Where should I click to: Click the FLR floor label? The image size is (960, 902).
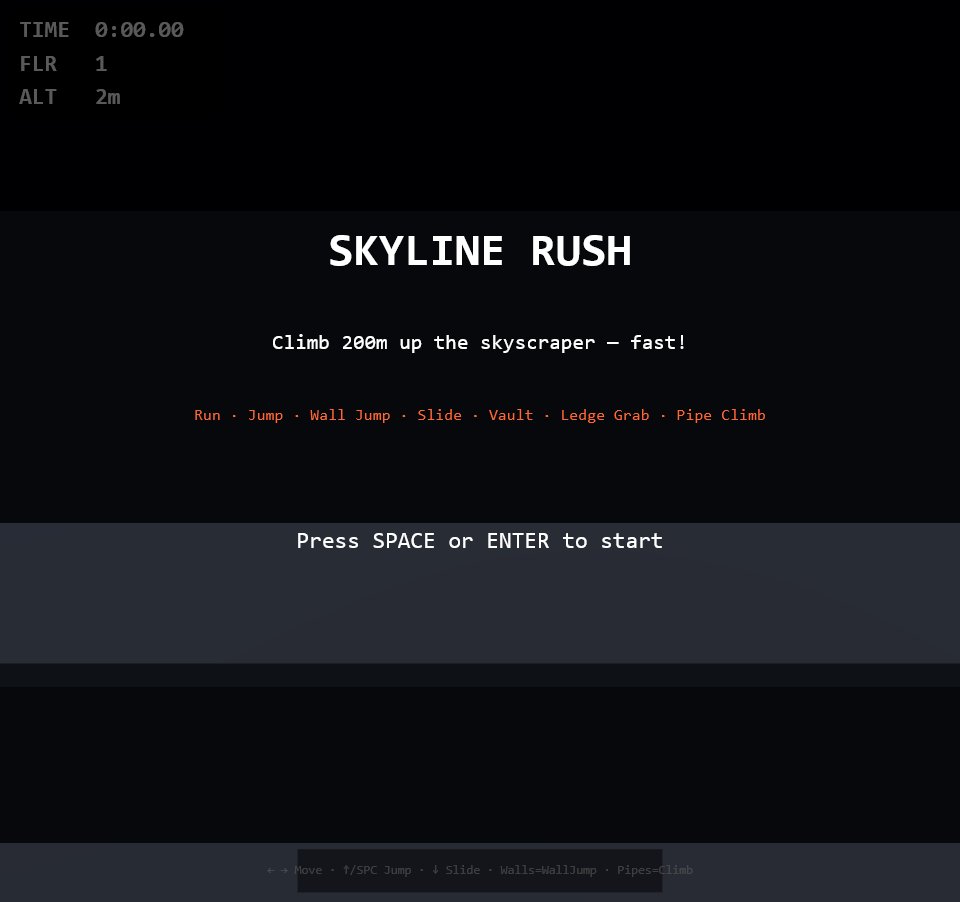[x=38, y=64]
